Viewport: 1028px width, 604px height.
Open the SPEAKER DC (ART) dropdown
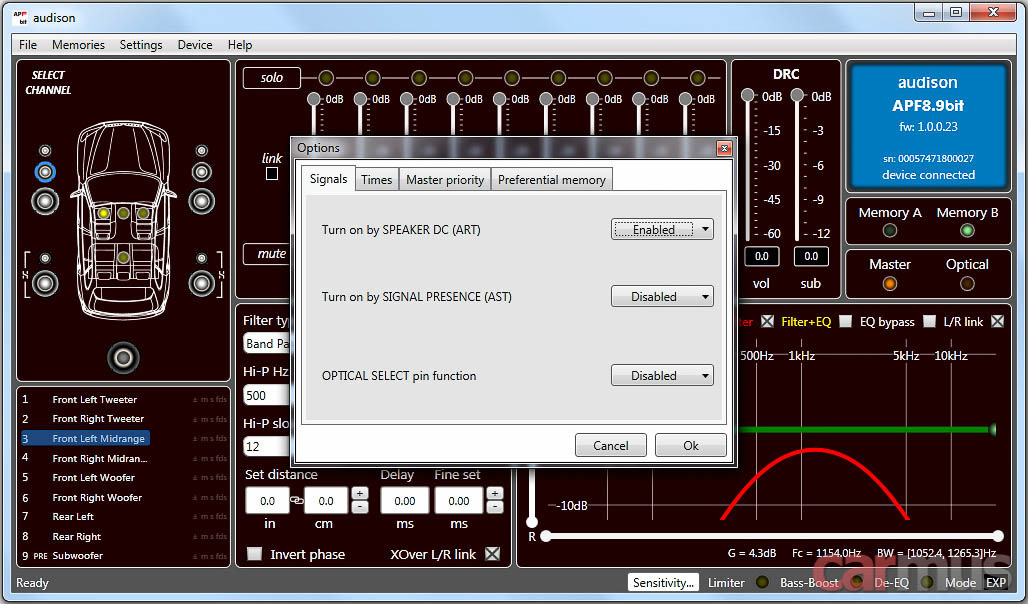(x=662, y=230)
